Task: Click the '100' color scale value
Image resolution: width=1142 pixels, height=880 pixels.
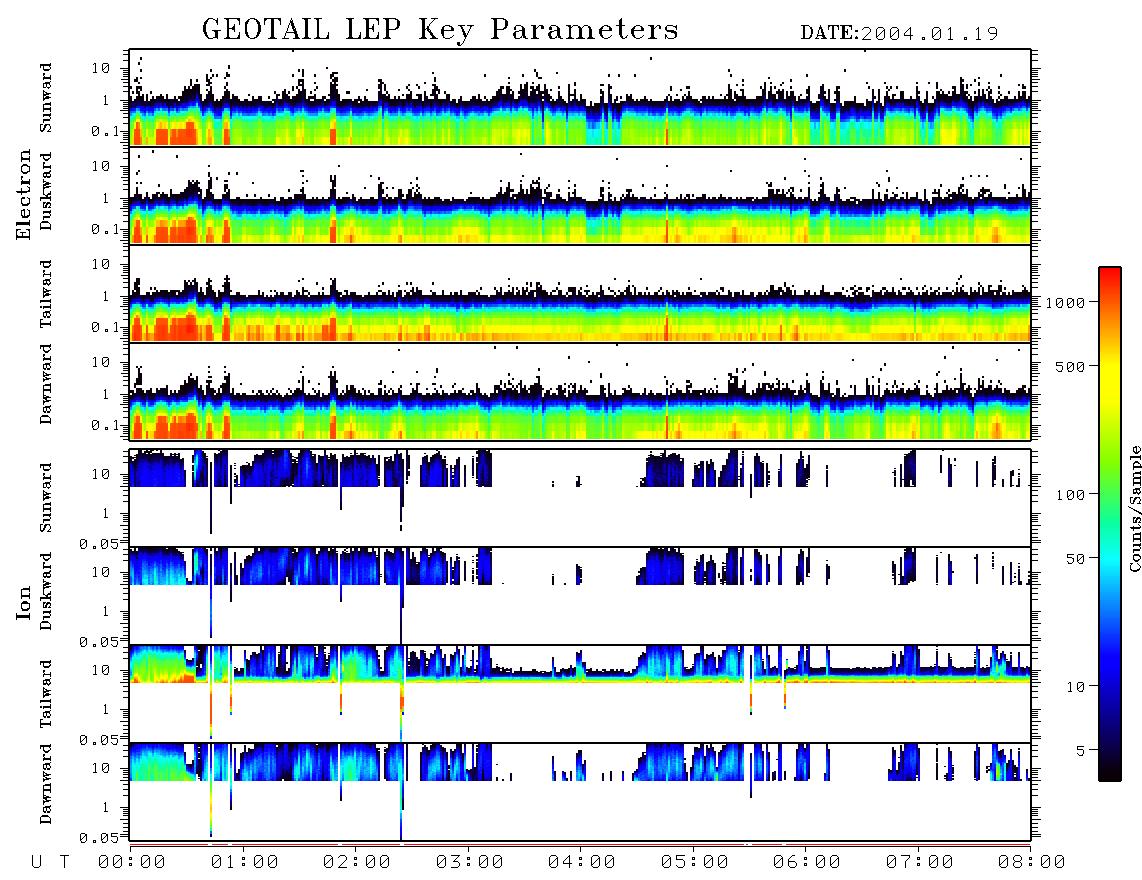Action: (x=1070, y=495)
